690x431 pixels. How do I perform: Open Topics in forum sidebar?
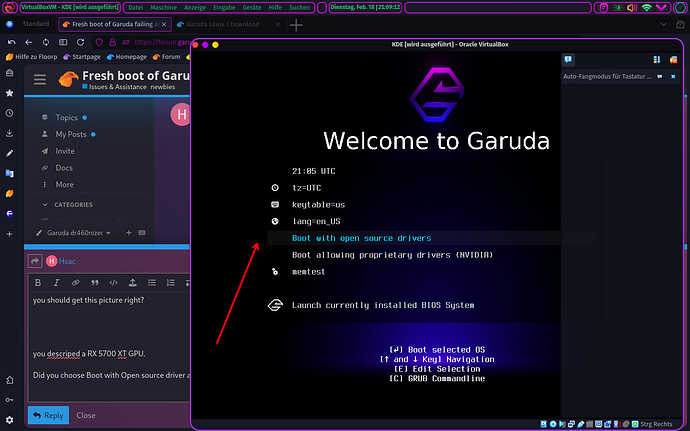coord(64,118)
